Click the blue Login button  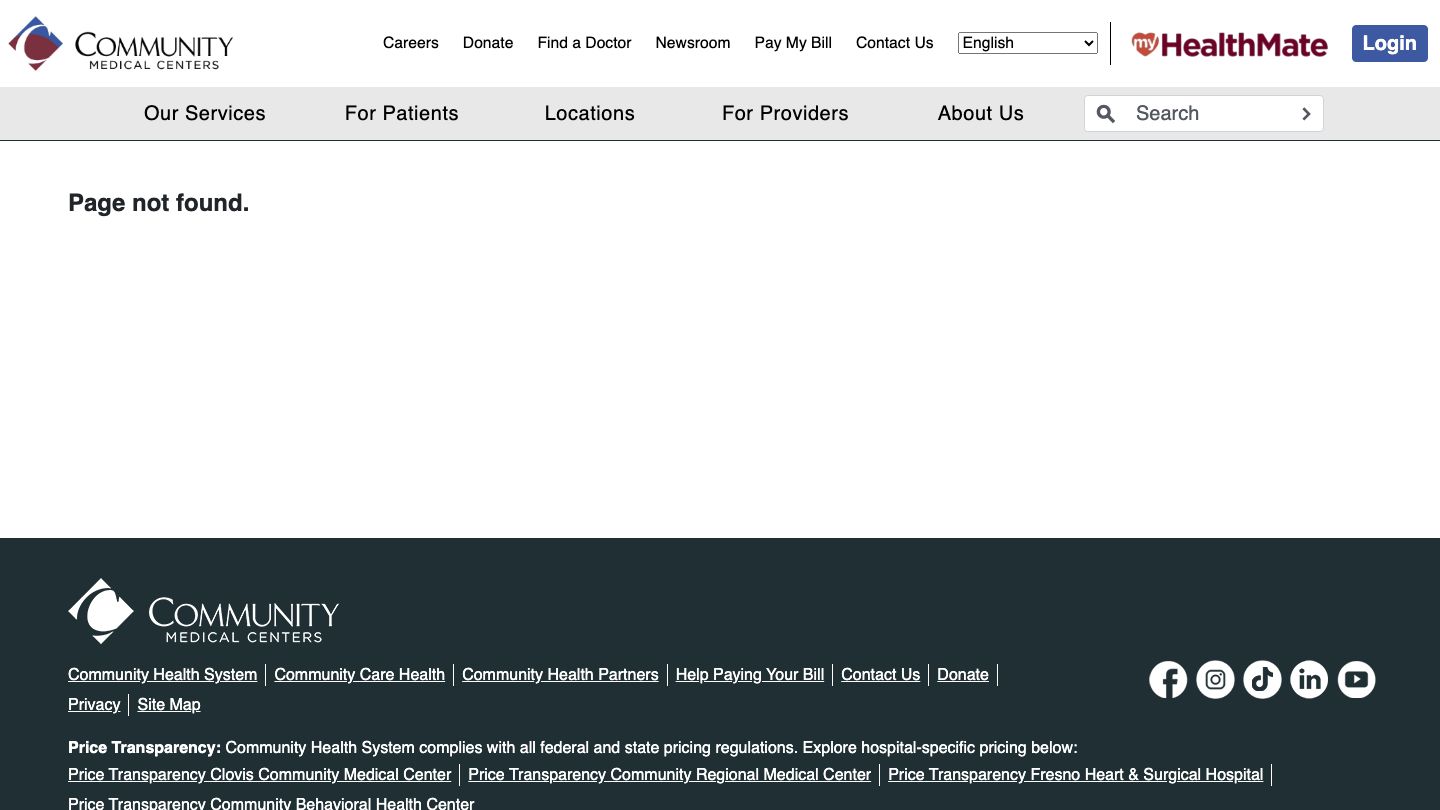tap(1389, 43)
